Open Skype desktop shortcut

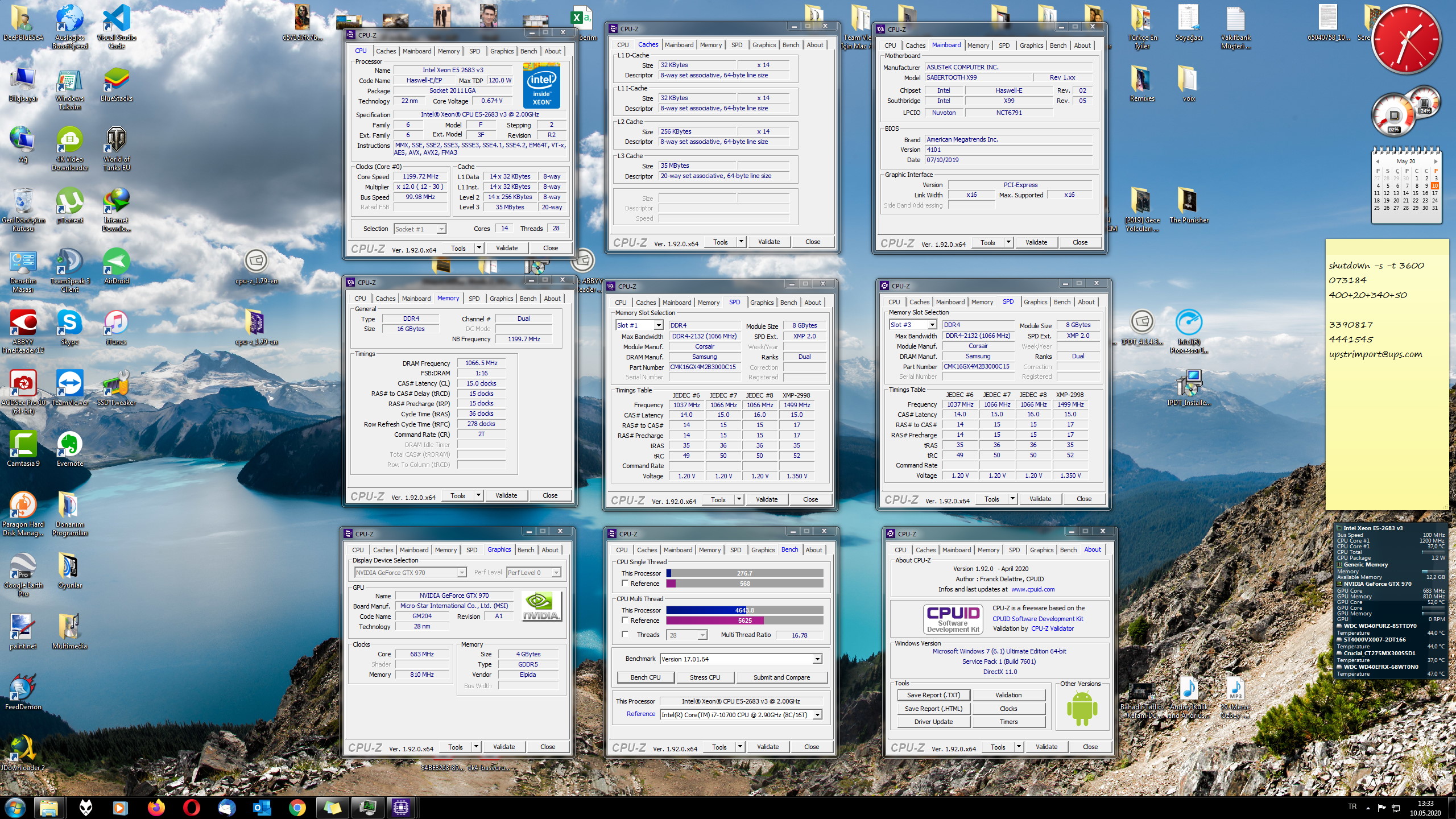point(69,327)
